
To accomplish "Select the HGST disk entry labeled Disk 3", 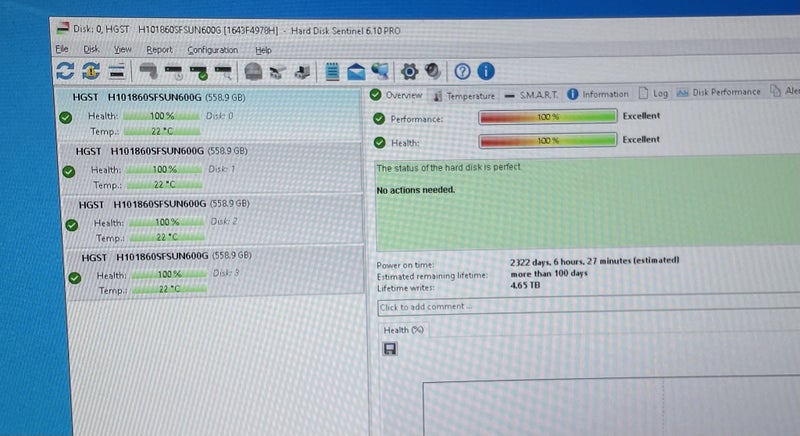I will tap(216, 272).
